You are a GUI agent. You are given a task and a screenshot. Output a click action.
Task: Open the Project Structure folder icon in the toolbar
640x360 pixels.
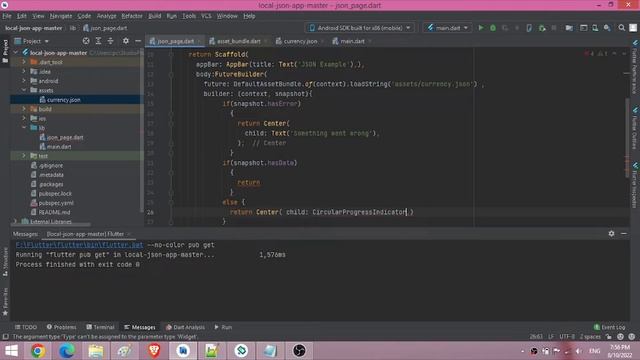click(x=569, y=28)
